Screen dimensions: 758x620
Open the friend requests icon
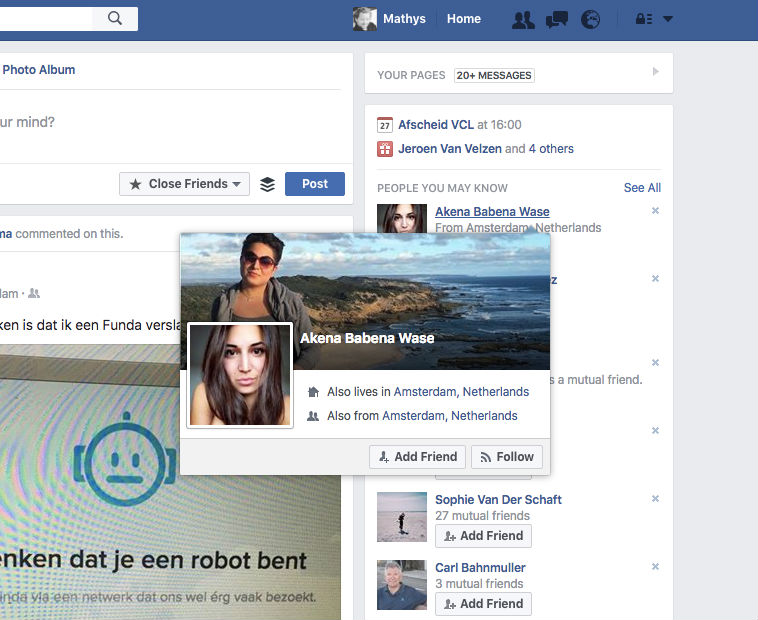[522, 19]
